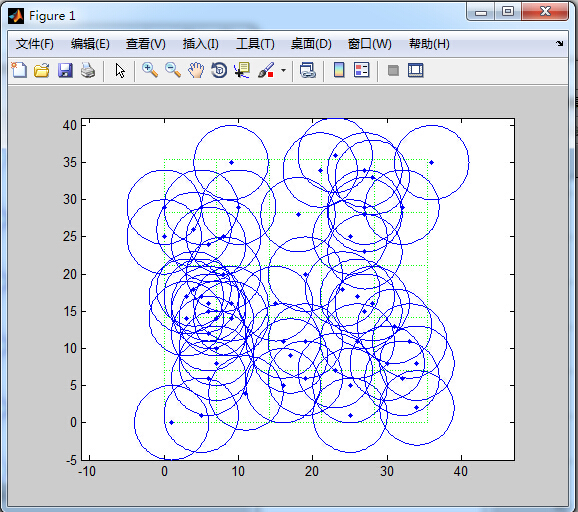The height and width of the screenshot is (512, 578).
Task: Select the Edit Plot arrow tool
Action: click(x=120, y=70)
